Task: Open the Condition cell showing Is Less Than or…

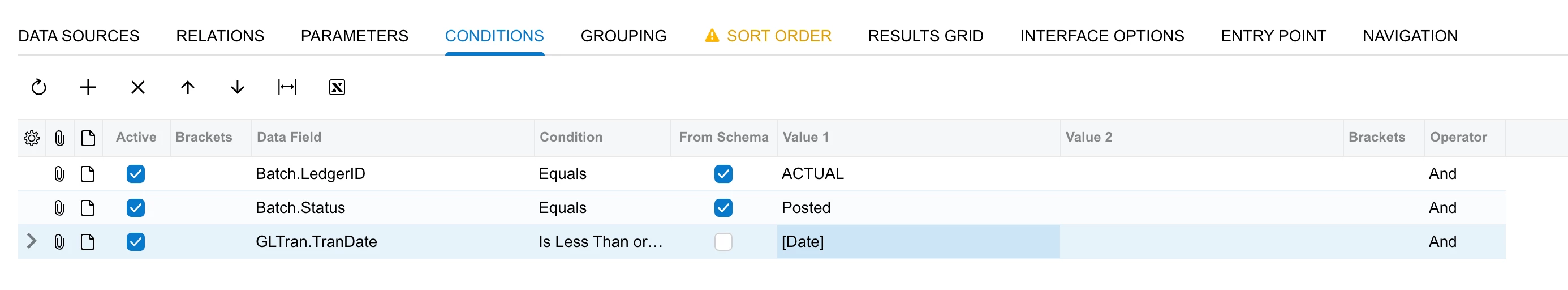Action: [602, 242]
